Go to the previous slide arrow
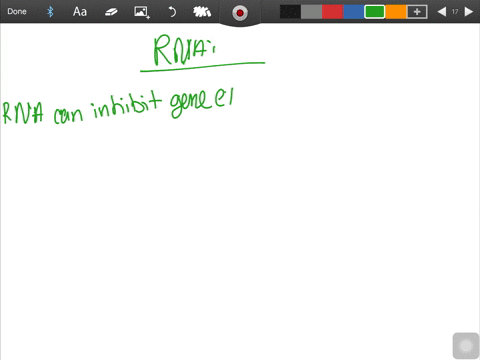This screenshot has height=360, width=480. (442, 12)
